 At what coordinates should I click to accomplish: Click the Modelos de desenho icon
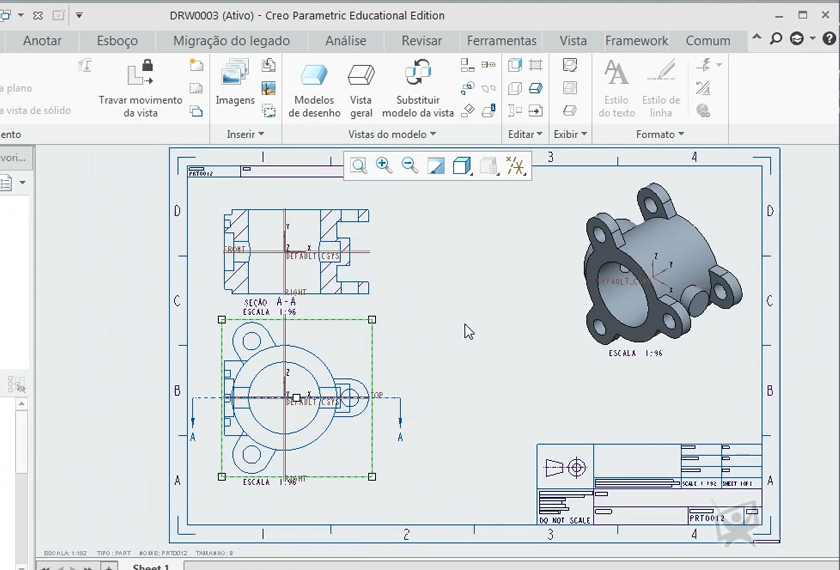tap(314, 76)
